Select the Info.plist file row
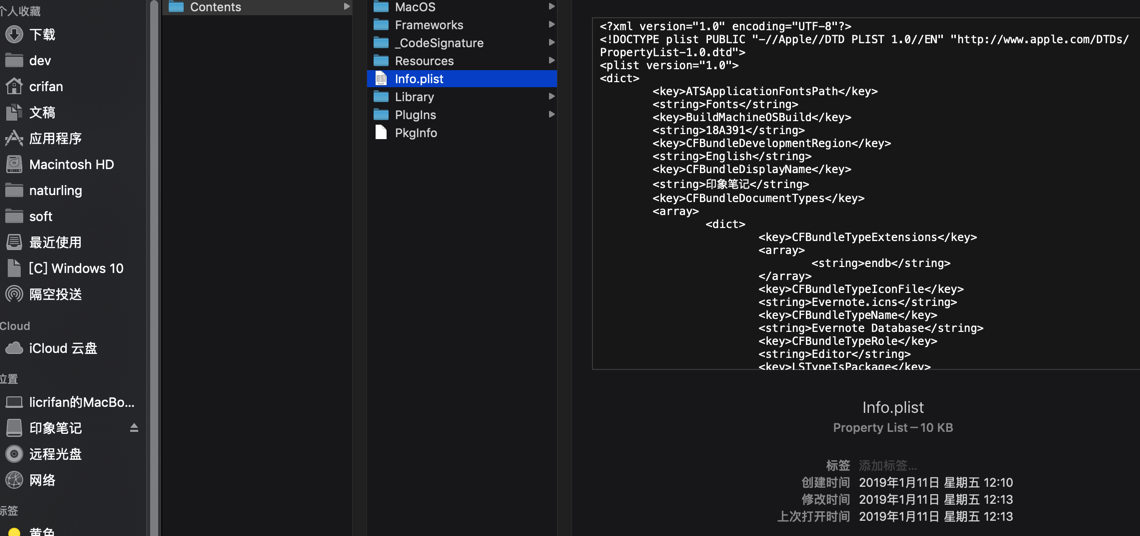Viewport: 1140px width, 536px height. pyautogui.click(x=462, y=79)
